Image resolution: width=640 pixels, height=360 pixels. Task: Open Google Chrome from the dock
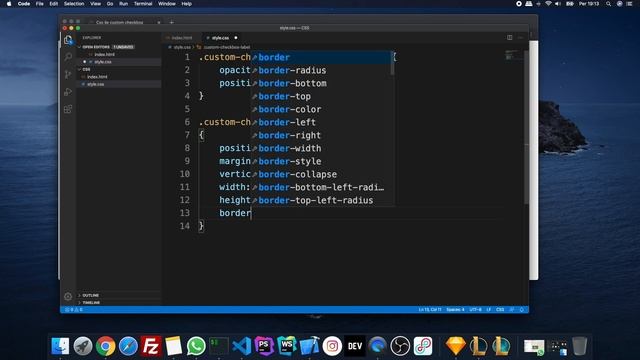tap(106, 346)
